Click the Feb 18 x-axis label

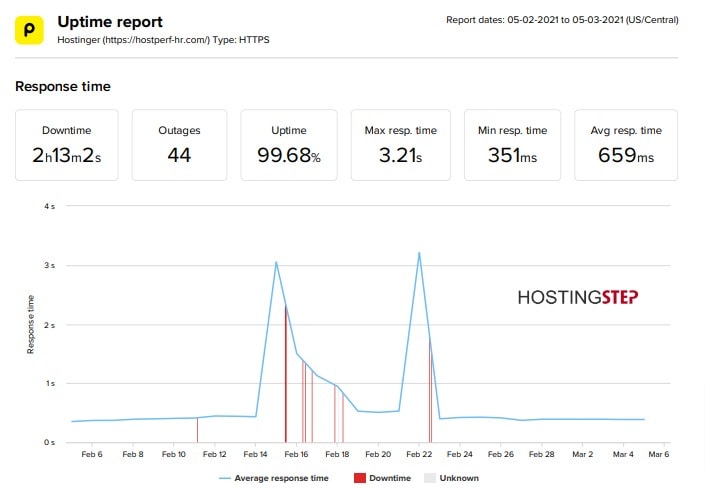[x=337, y=454]
